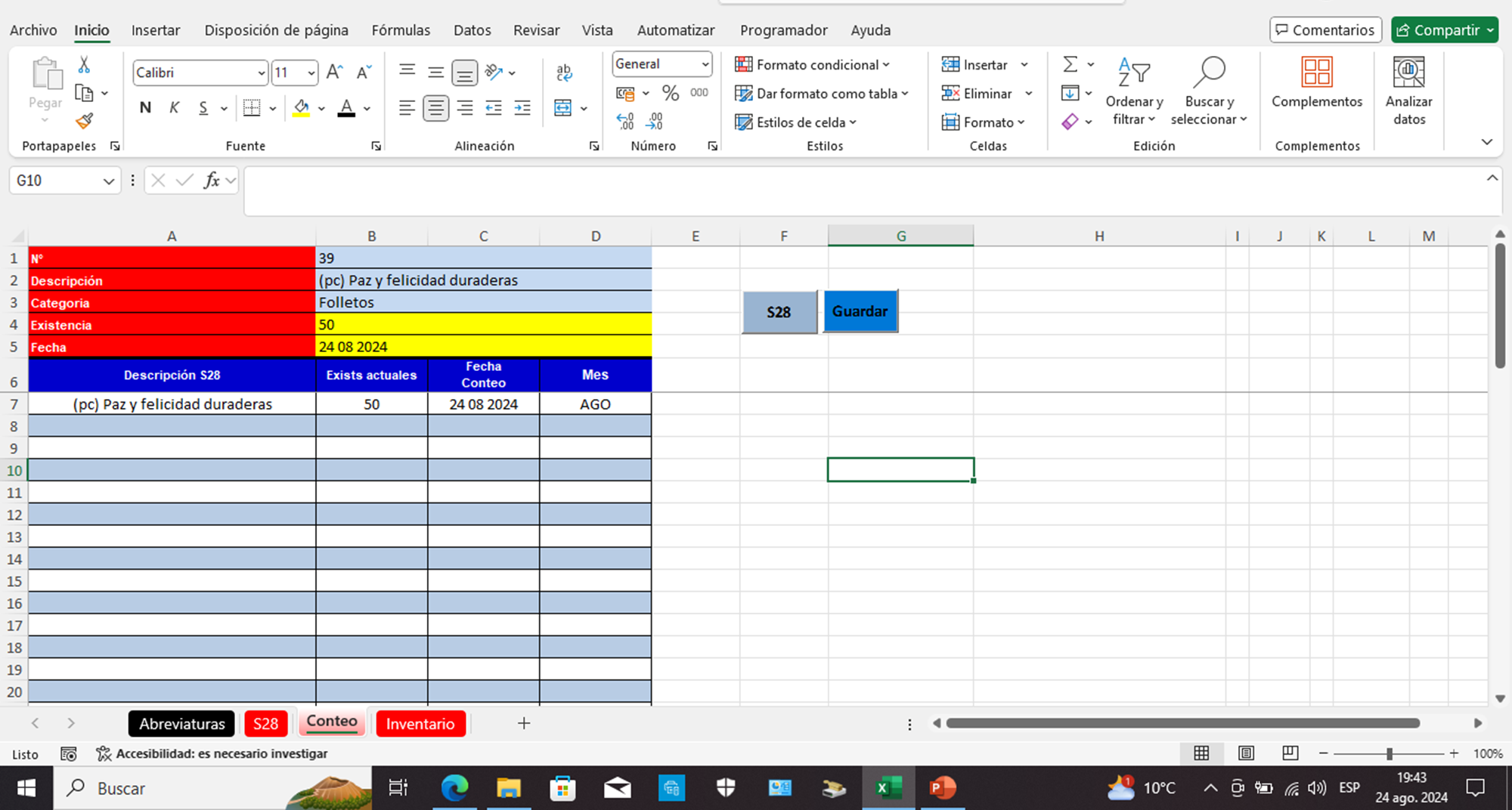Image resolution: width=1512 pixels, height=810 pixels.
Task: Click the Cut scissors icon
Action: pyautogui.click(x=84, y=66)
